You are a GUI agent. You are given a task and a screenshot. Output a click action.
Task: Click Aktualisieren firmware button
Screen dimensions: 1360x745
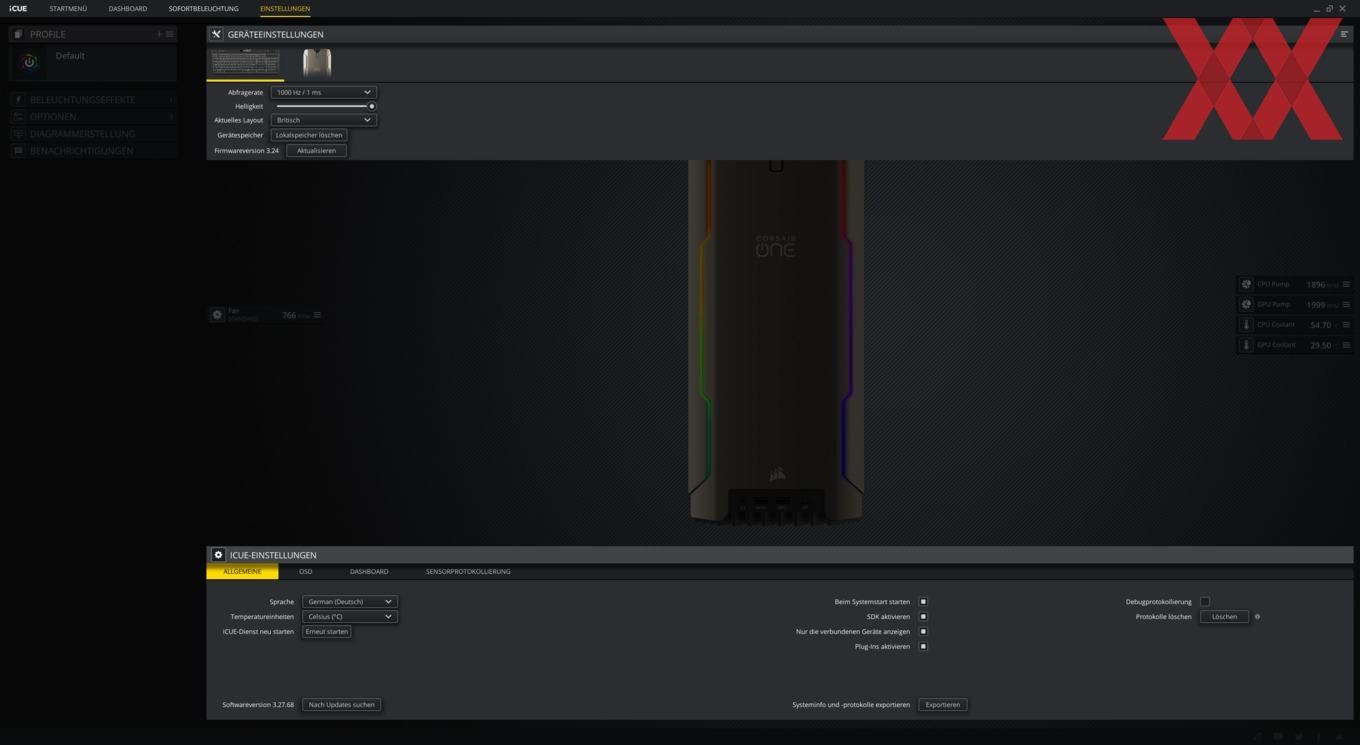[316, 151]
